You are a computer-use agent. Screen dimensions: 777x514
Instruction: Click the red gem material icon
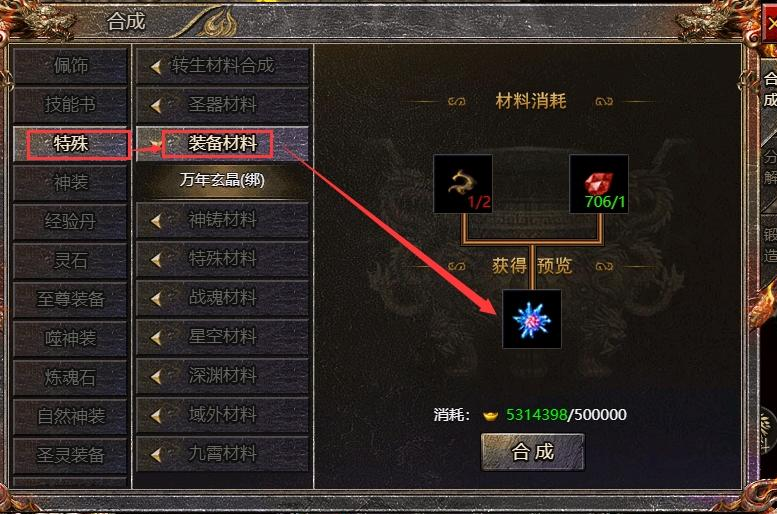(x=599, y=184)
